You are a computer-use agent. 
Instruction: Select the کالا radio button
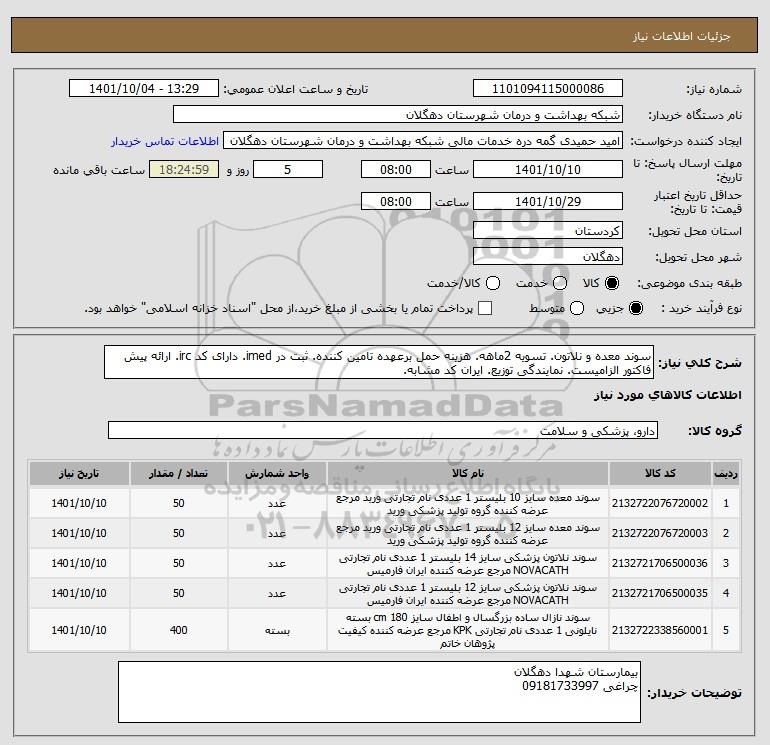pos(612,283)
